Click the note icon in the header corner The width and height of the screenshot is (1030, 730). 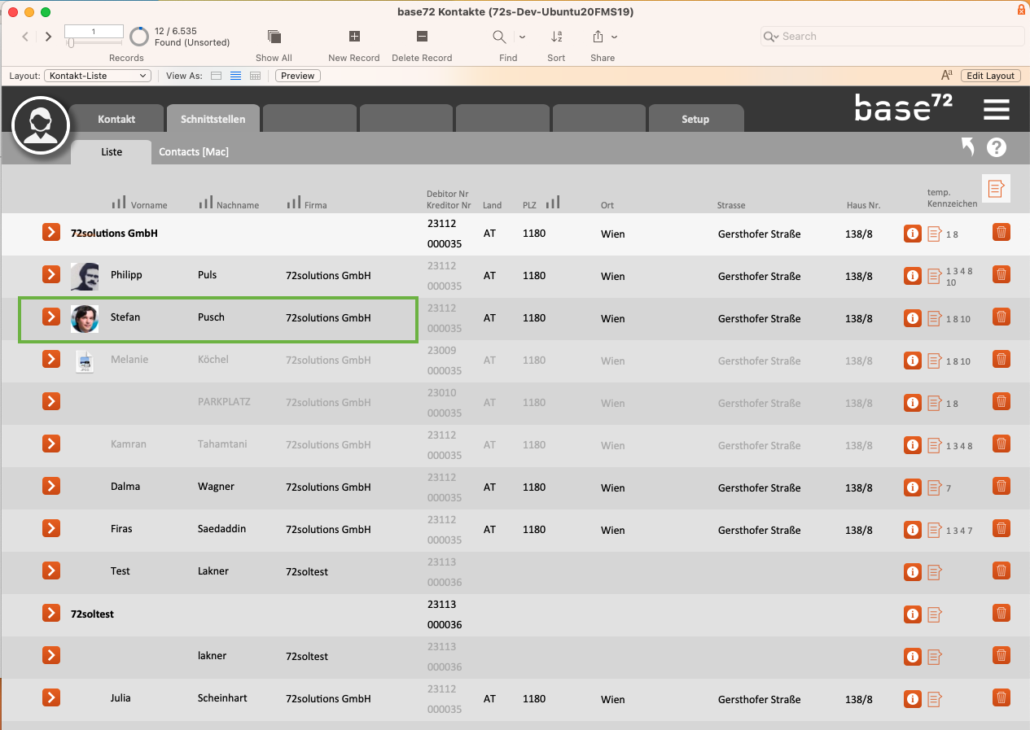tap(996, 189)
